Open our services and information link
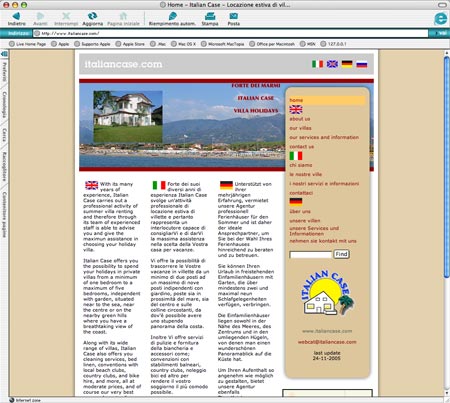This screenshot has width=450, height=403. [324, 137]
